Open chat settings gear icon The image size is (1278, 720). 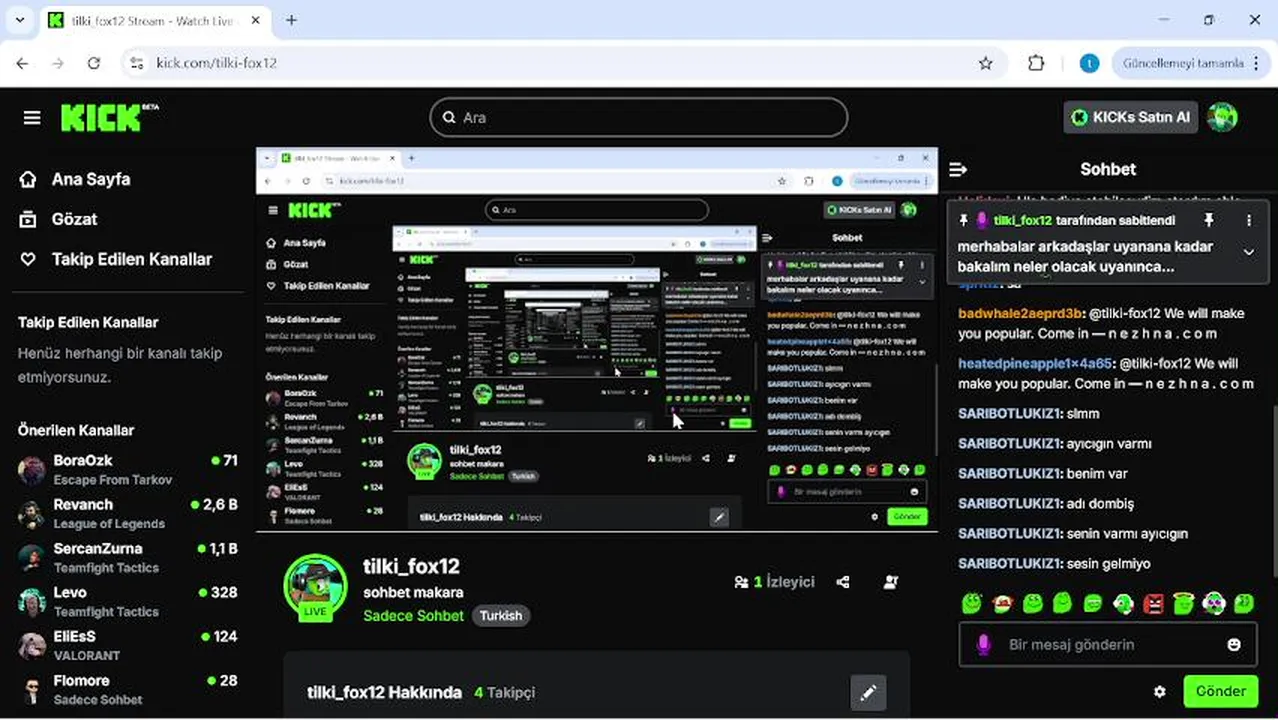click(1159, 691)
